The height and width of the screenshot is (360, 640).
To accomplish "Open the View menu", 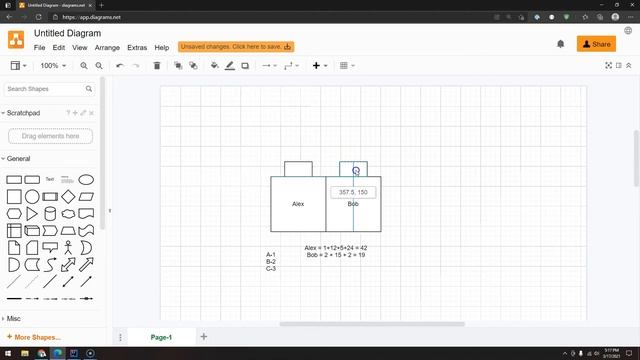I will tap(80, 48).
